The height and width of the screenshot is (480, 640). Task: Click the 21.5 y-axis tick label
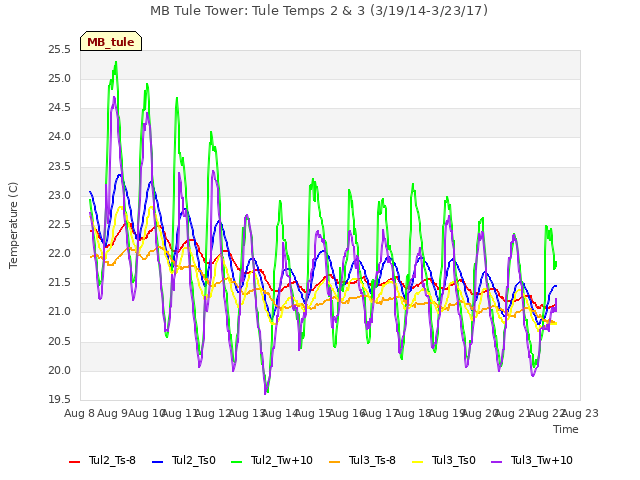(x=60, y=283)
